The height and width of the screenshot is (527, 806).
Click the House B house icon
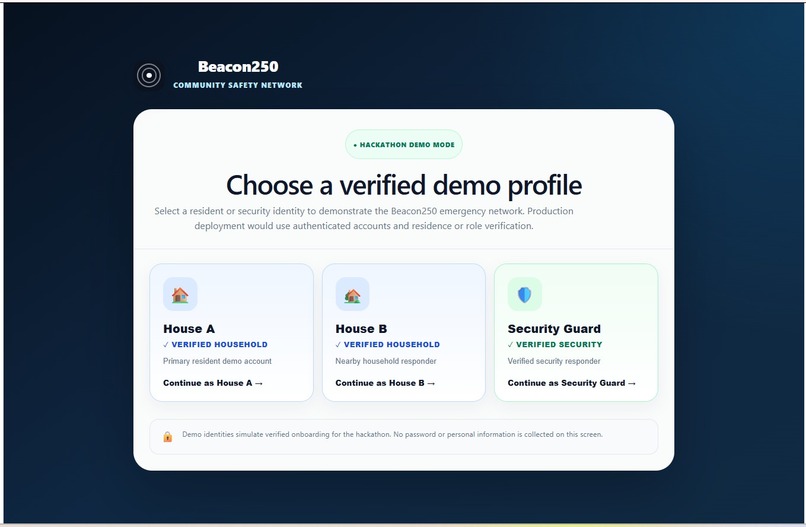[352, 294]
